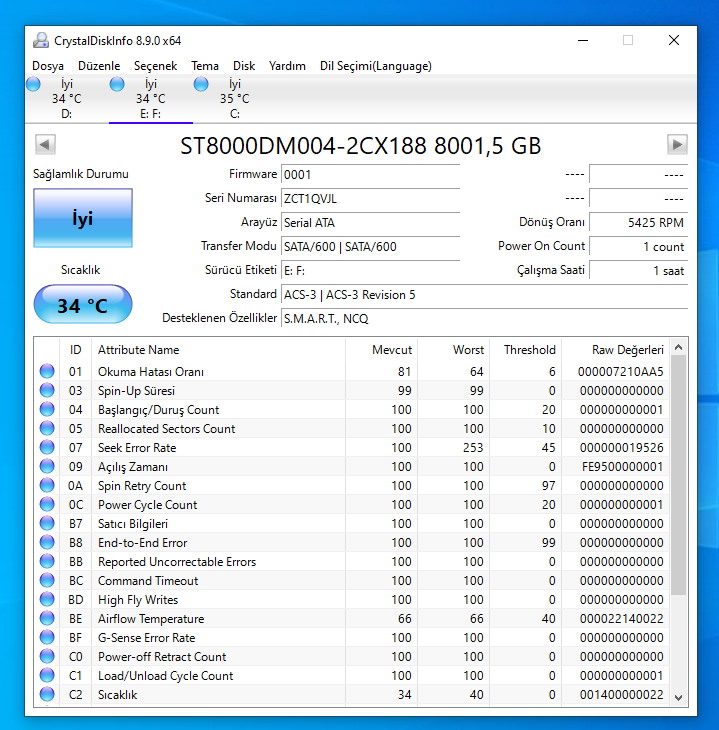This screenshot has height=730, width=719.
Task: Click status icon for Spin-Up Süresi
Action: click(47, 390)
